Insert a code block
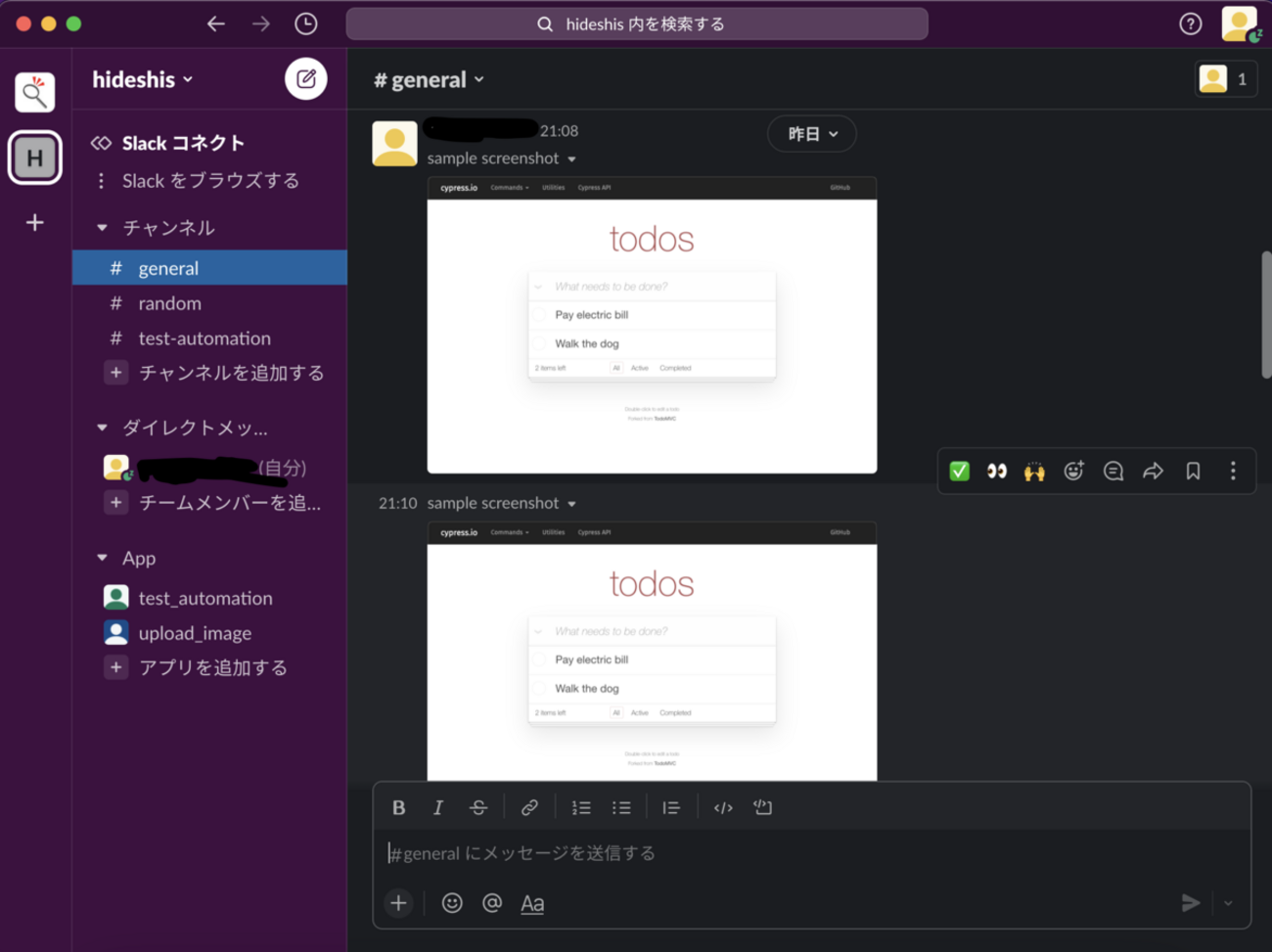The width and height of the screenshot is (1272, 952). pos(763,807)
